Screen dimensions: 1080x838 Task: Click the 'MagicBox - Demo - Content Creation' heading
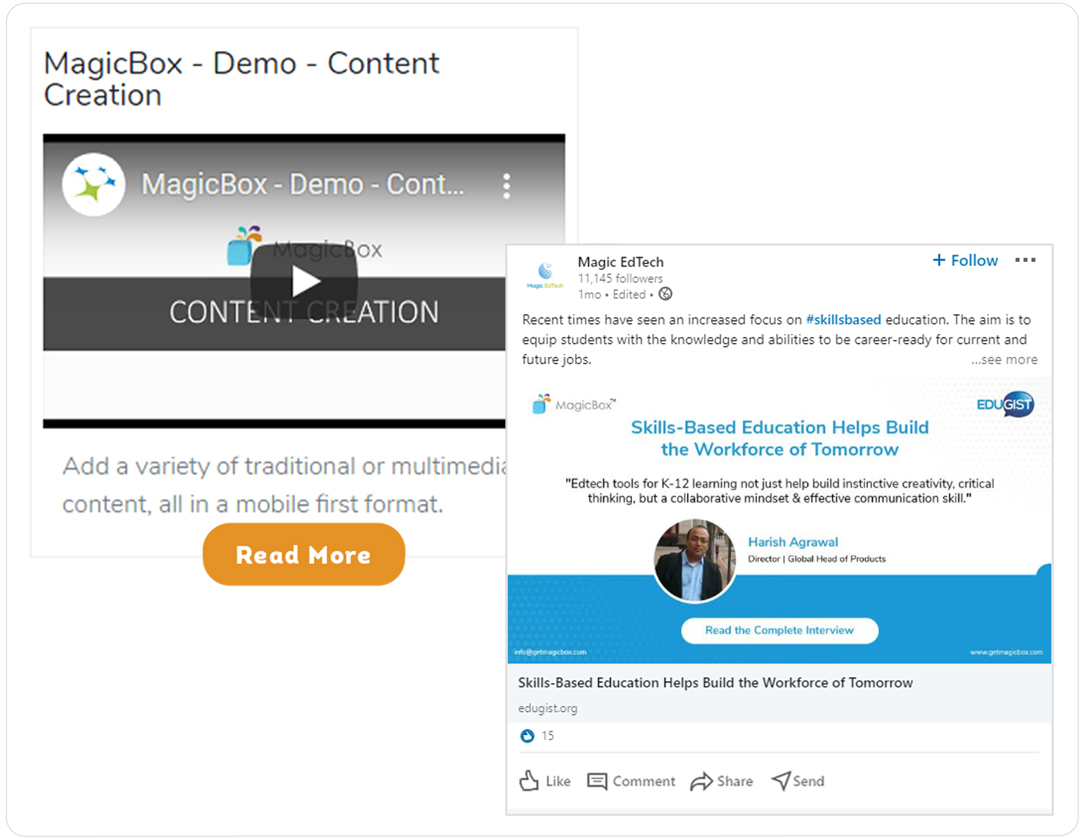[x=241, y=79]
